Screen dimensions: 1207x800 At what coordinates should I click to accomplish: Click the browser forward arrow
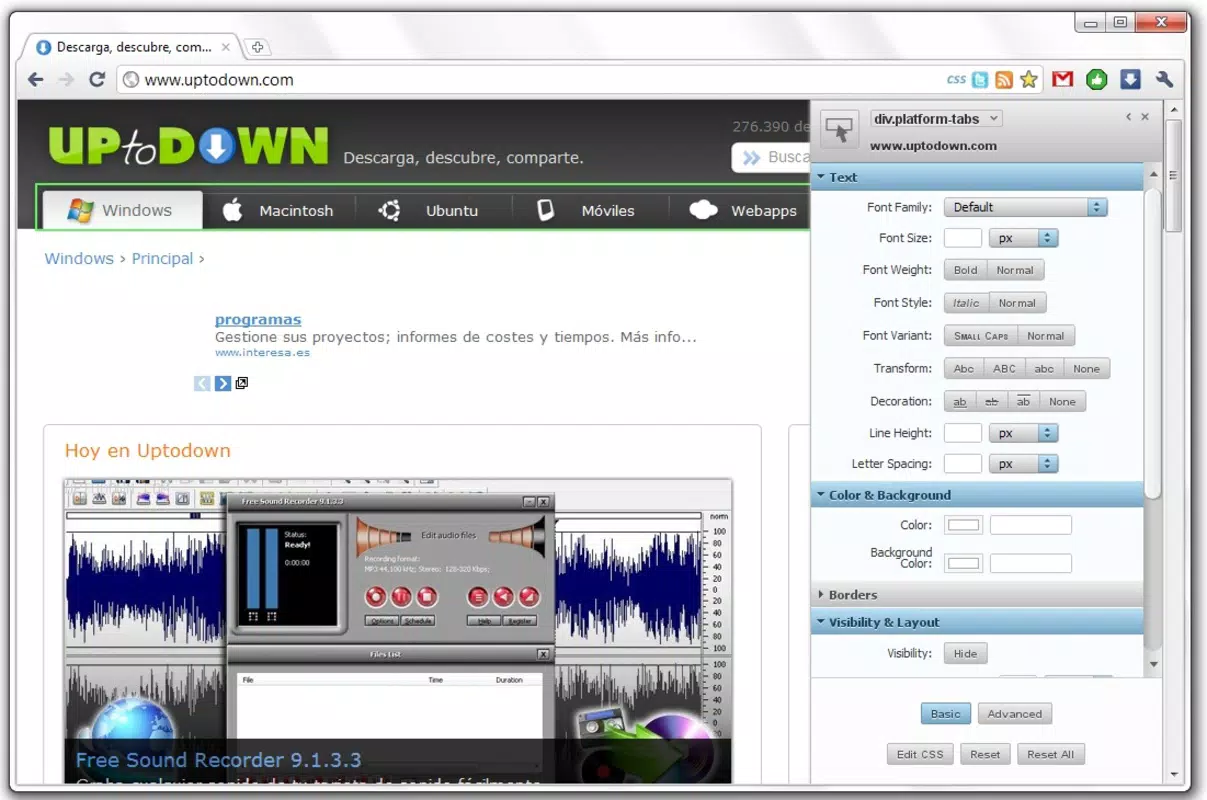[x=66, y=79]
